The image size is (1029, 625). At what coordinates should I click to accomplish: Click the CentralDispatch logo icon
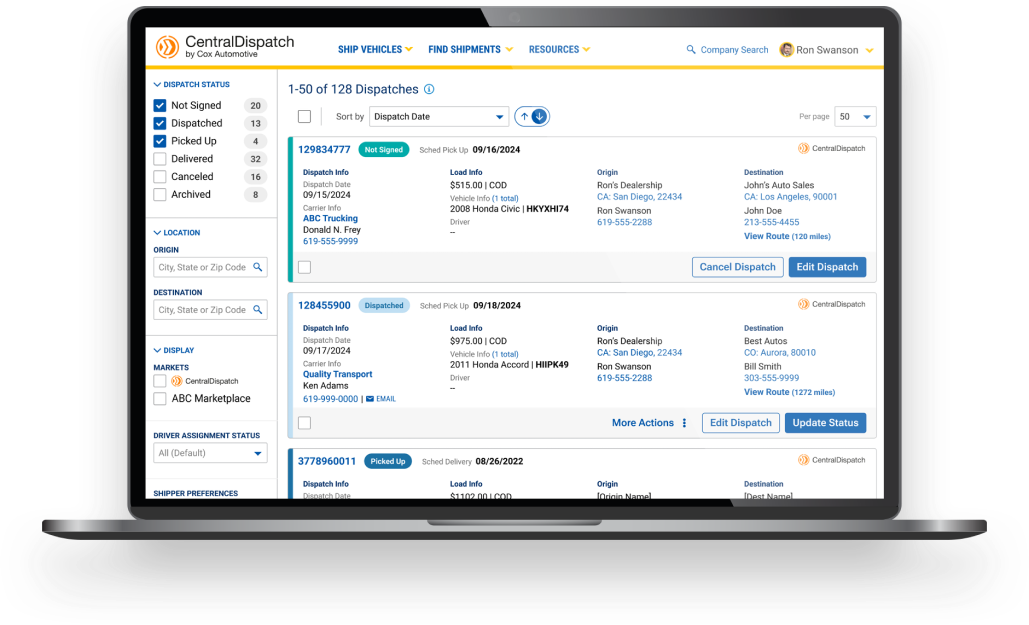click(167, 47)
